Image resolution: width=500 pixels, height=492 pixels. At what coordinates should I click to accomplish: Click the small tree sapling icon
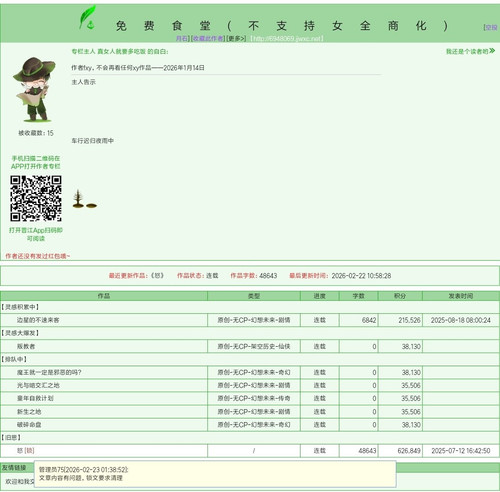tap(78, 199)
